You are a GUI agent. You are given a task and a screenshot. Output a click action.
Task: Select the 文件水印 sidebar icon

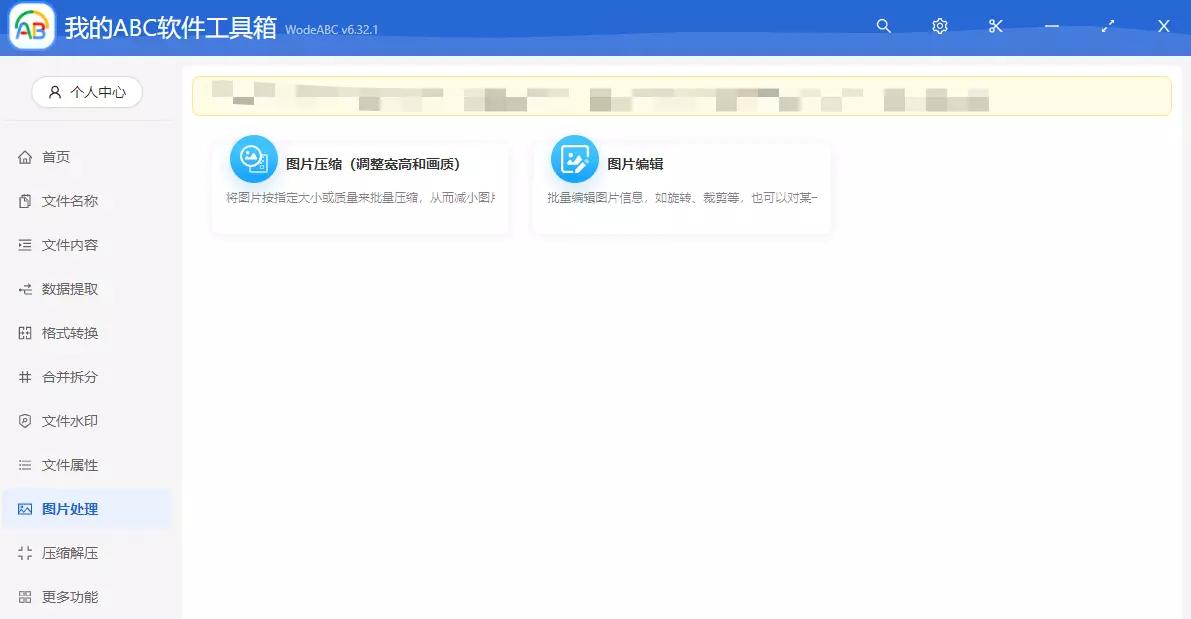pyautogui.click(x=24, y=421)
